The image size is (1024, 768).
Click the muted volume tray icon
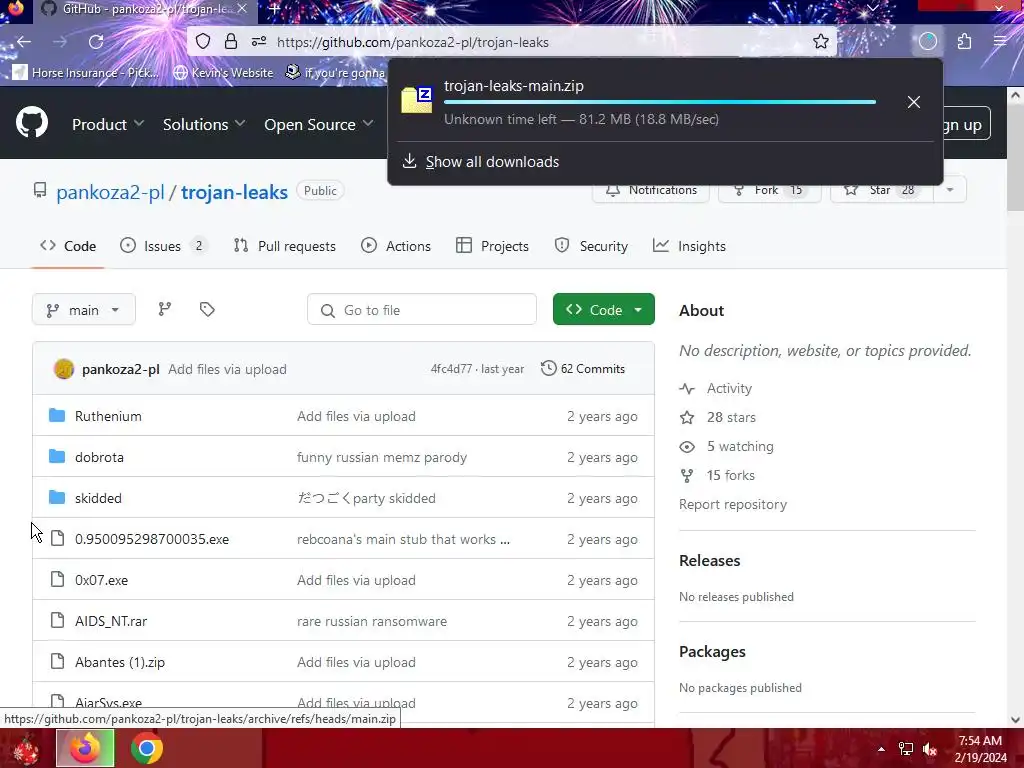pyautogui.click(x=930, y=749)
